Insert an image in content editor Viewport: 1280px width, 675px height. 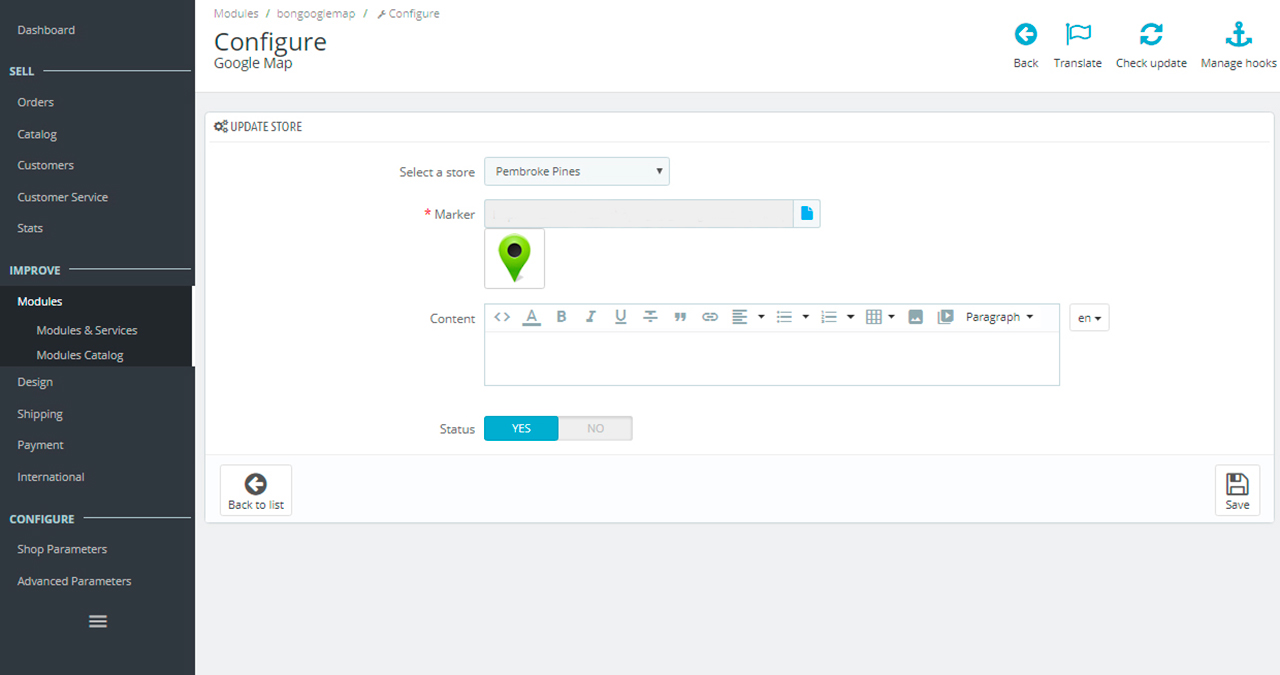pos(915,317)
